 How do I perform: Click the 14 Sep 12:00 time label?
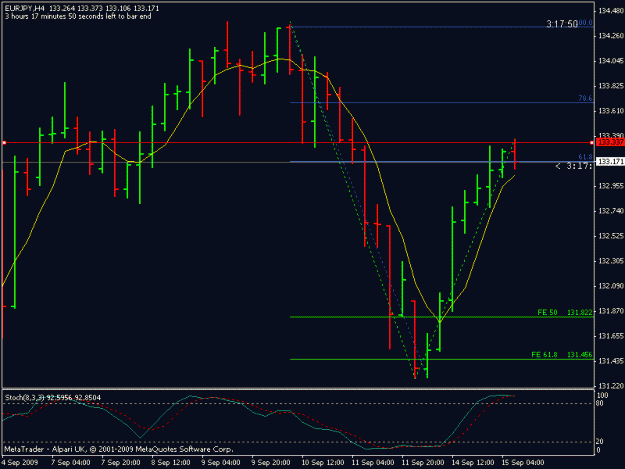tap(473, 463)
